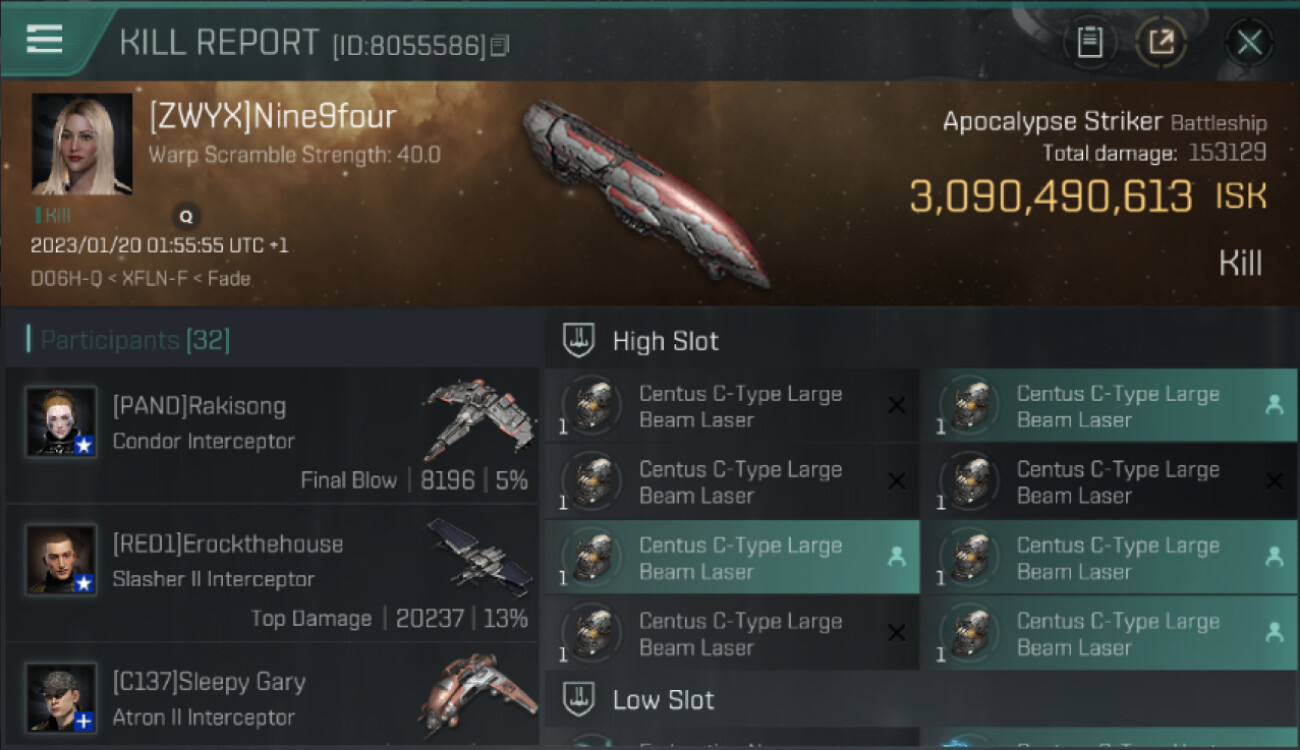Screen dimensions: 1300x750
Task: Click the Q badge under pilot name
Action: coord(185,215)
